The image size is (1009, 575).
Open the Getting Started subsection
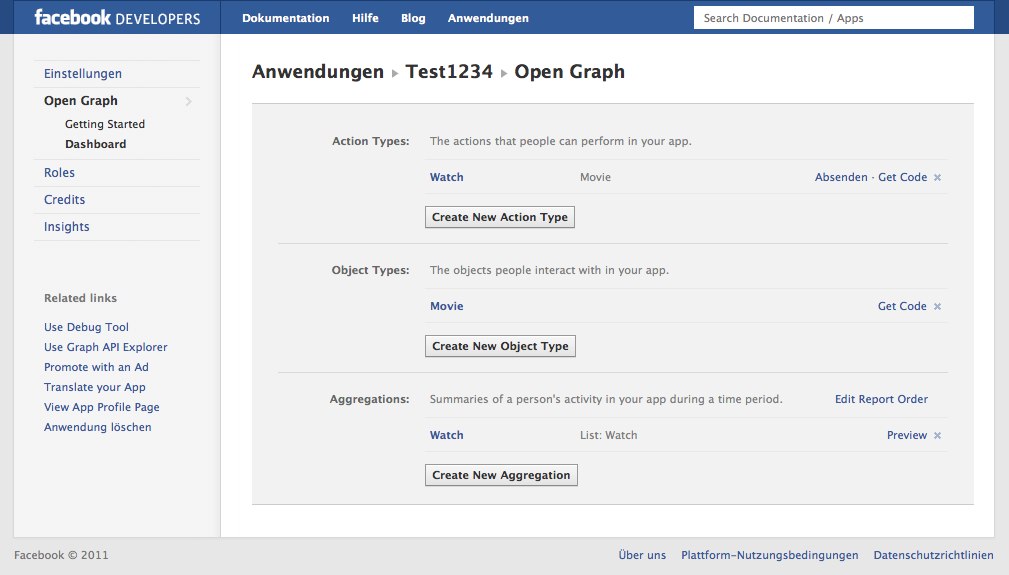[x=105, y=124]
